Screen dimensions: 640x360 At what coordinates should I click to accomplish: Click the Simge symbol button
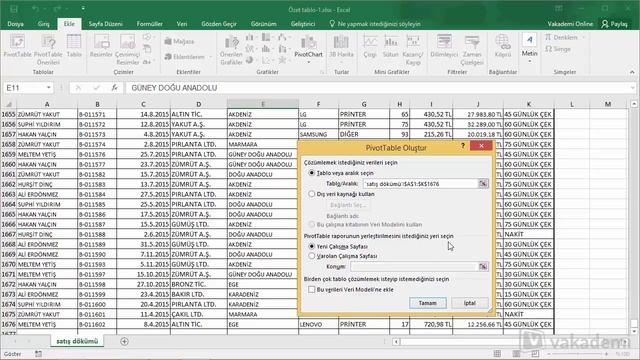coord(558,49)
